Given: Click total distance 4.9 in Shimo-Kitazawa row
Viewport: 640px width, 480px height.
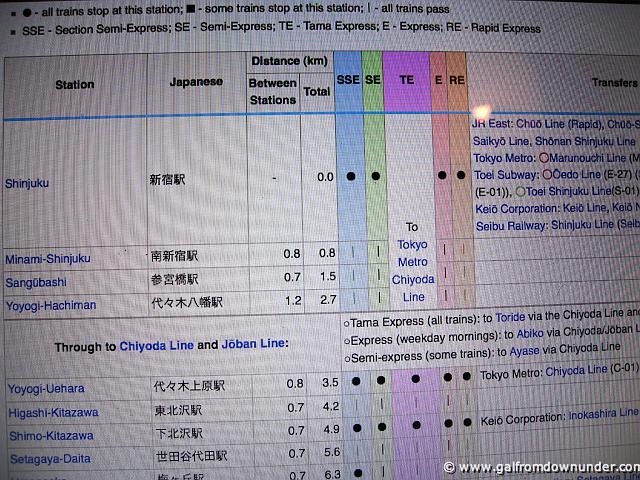Looking at the screenshot, I should 331,429.
